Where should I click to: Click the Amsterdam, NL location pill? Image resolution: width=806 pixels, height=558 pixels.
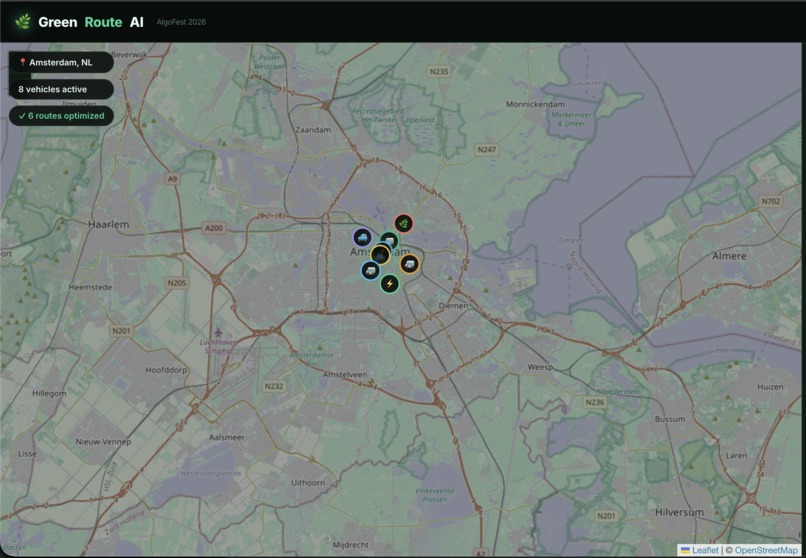tap(61, 62)
